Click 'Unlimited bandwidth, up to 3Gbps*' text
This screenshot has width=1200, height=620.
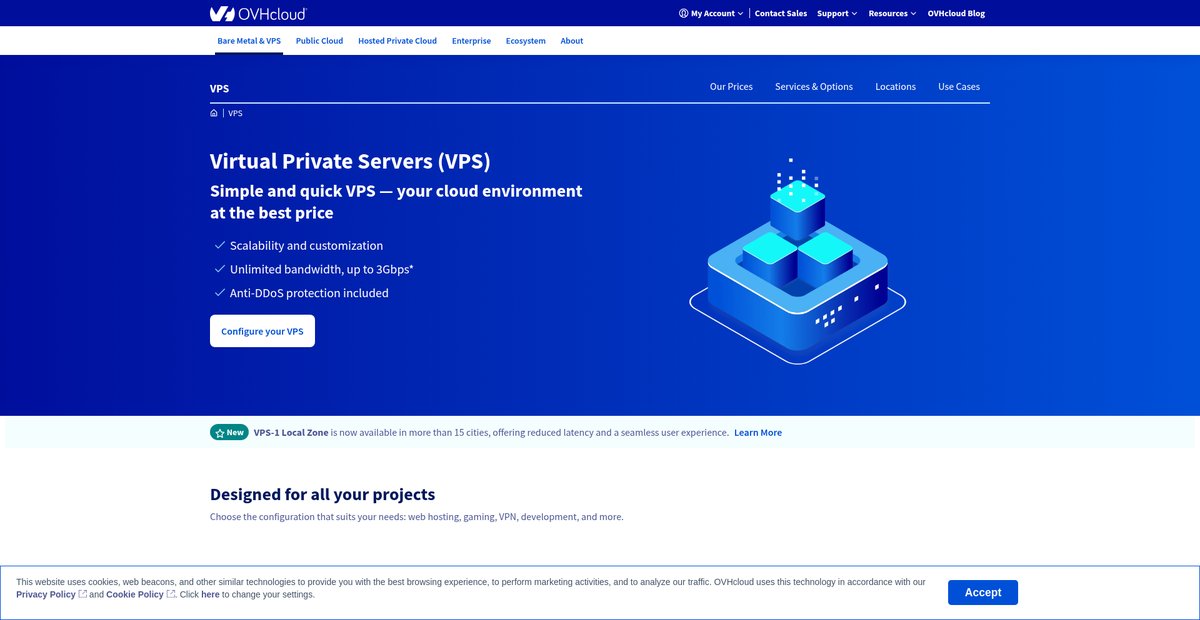click(322, 269)
